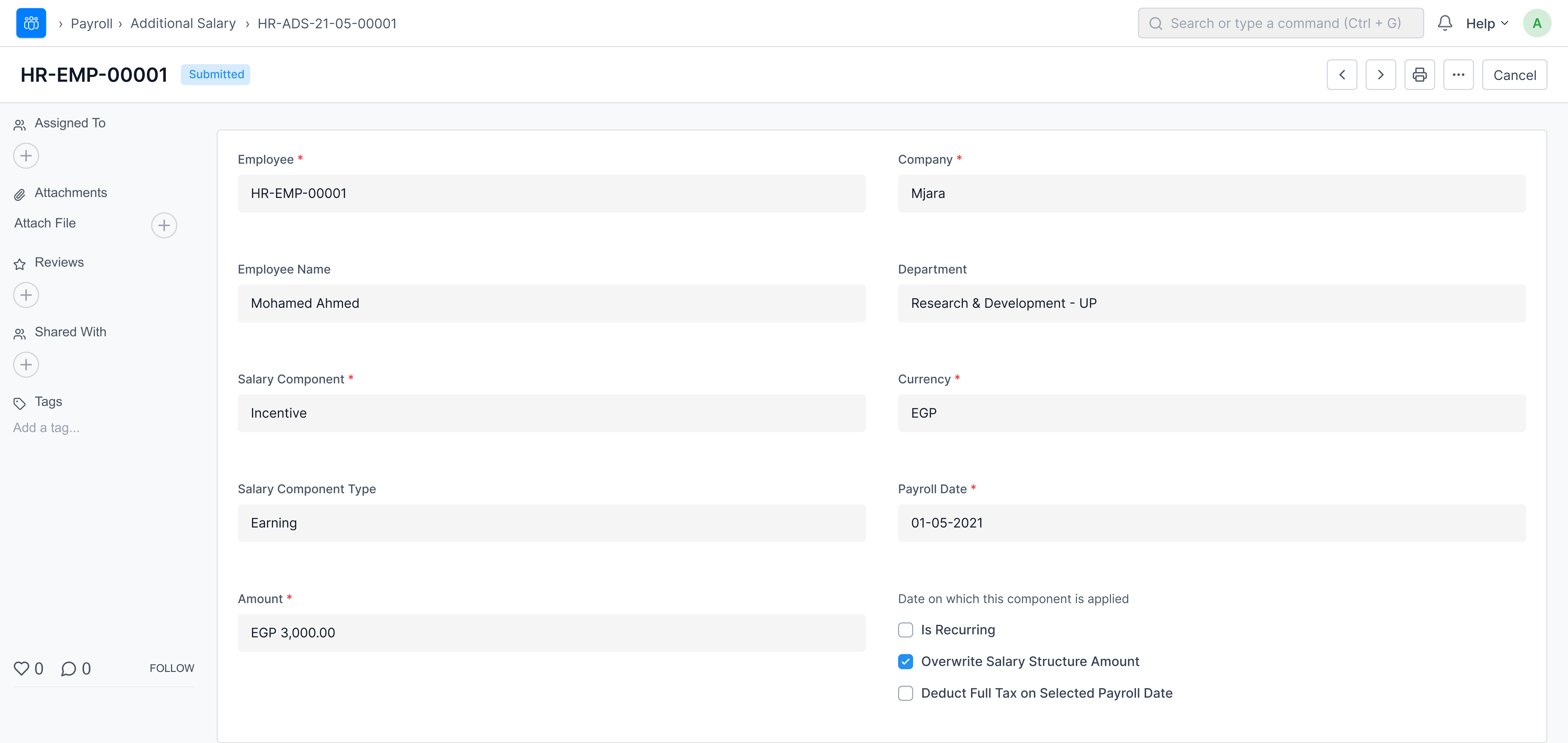Click Tags sidebar heading
This screenshot has width=1568, height=743.
48,401
